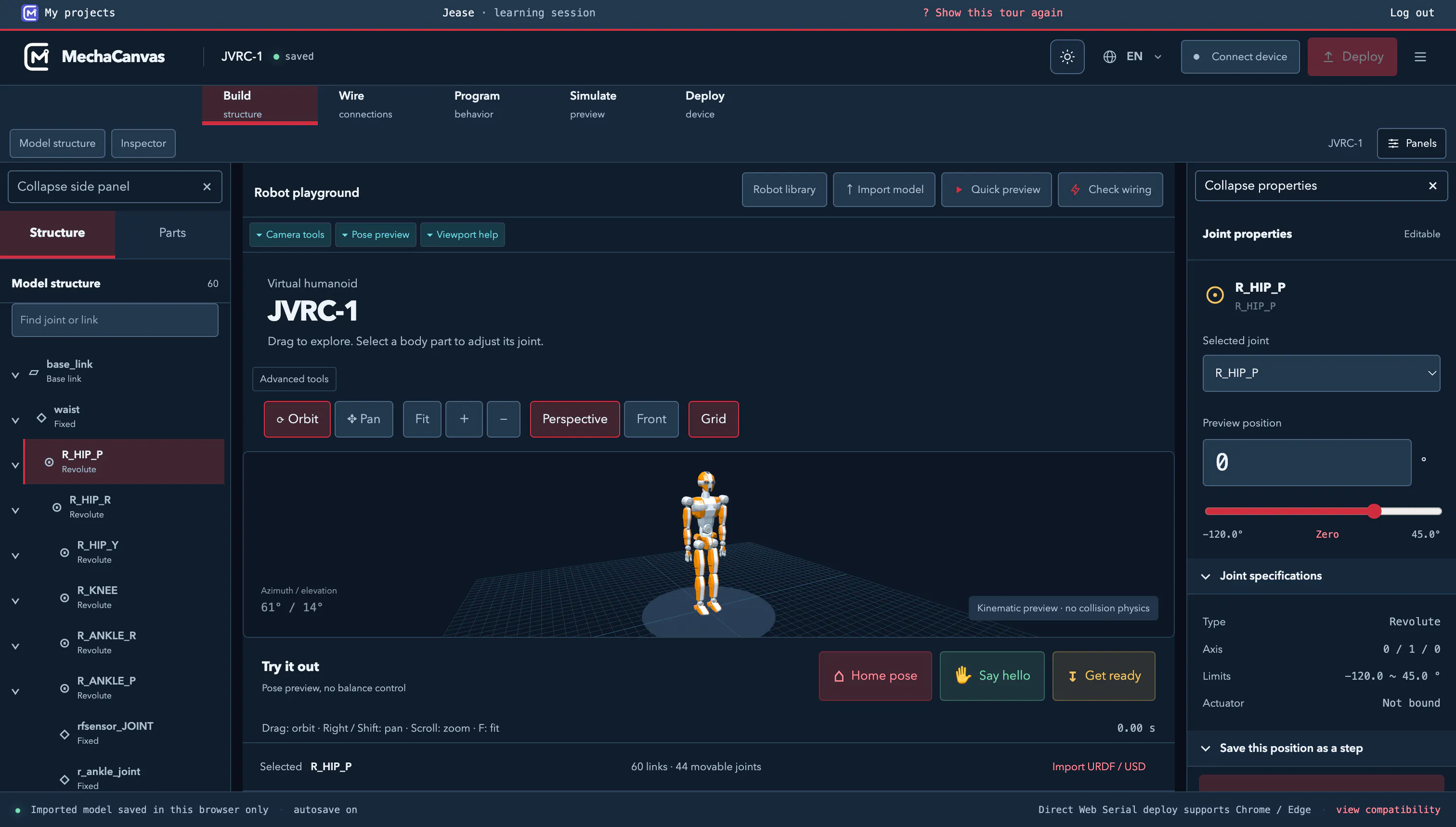
Task: Click the R_ANKLE_R revolute joint icon
Action: (x=65, y=643)
